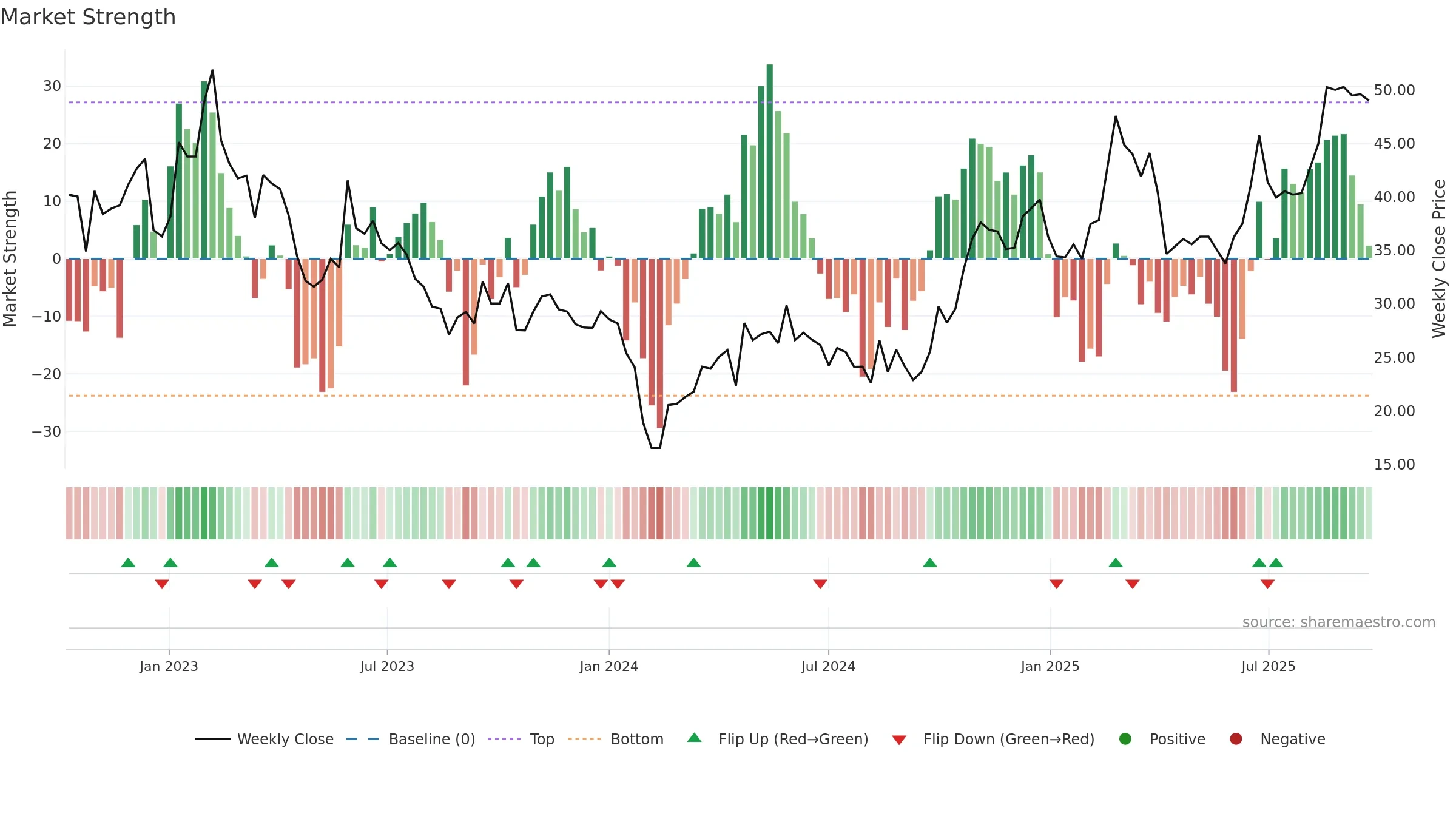Click the −30 market strength axis label
The image size is (1456, 819).
click(x=46, y=432)
